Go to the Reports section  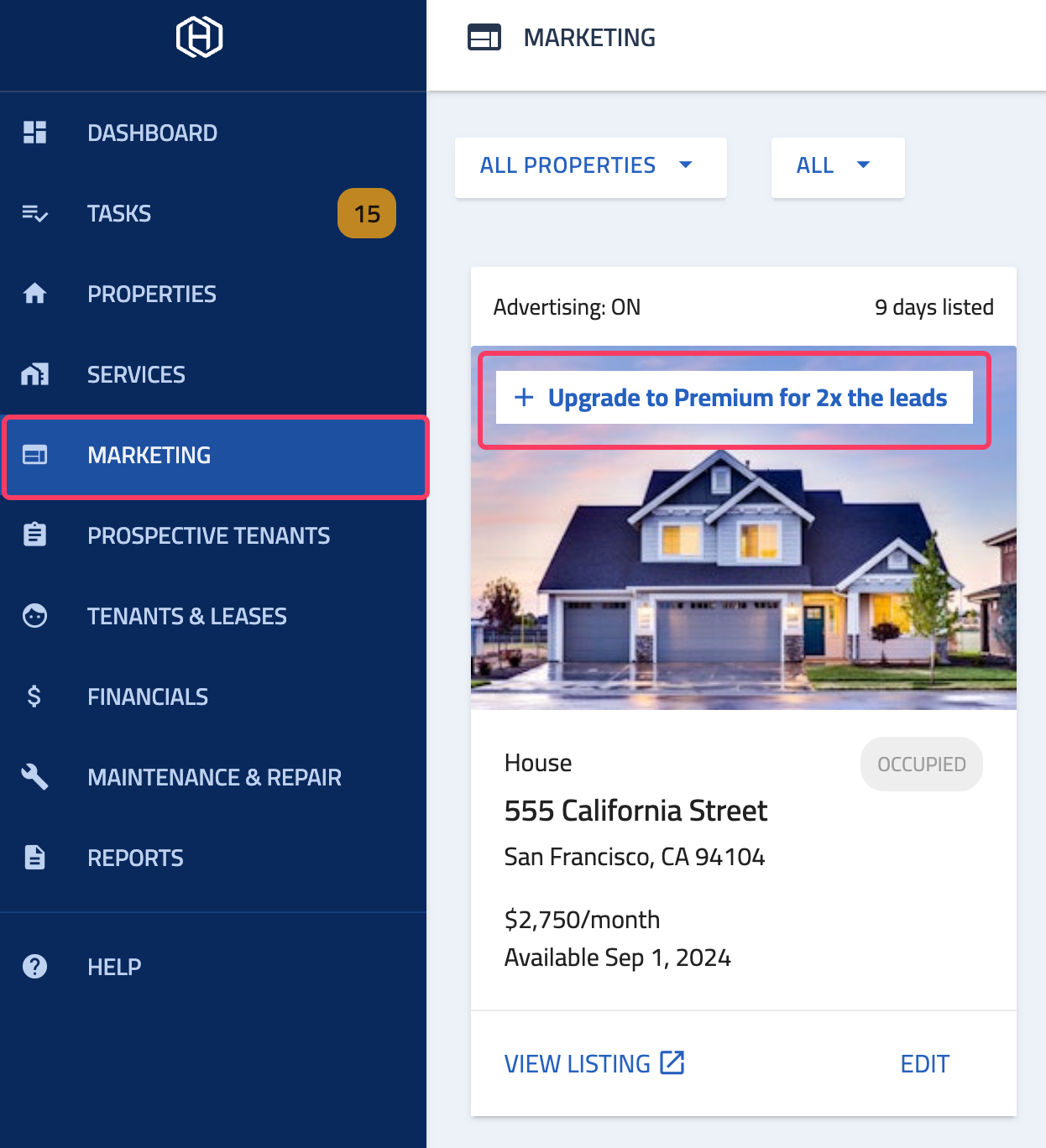tap(213, 858)
